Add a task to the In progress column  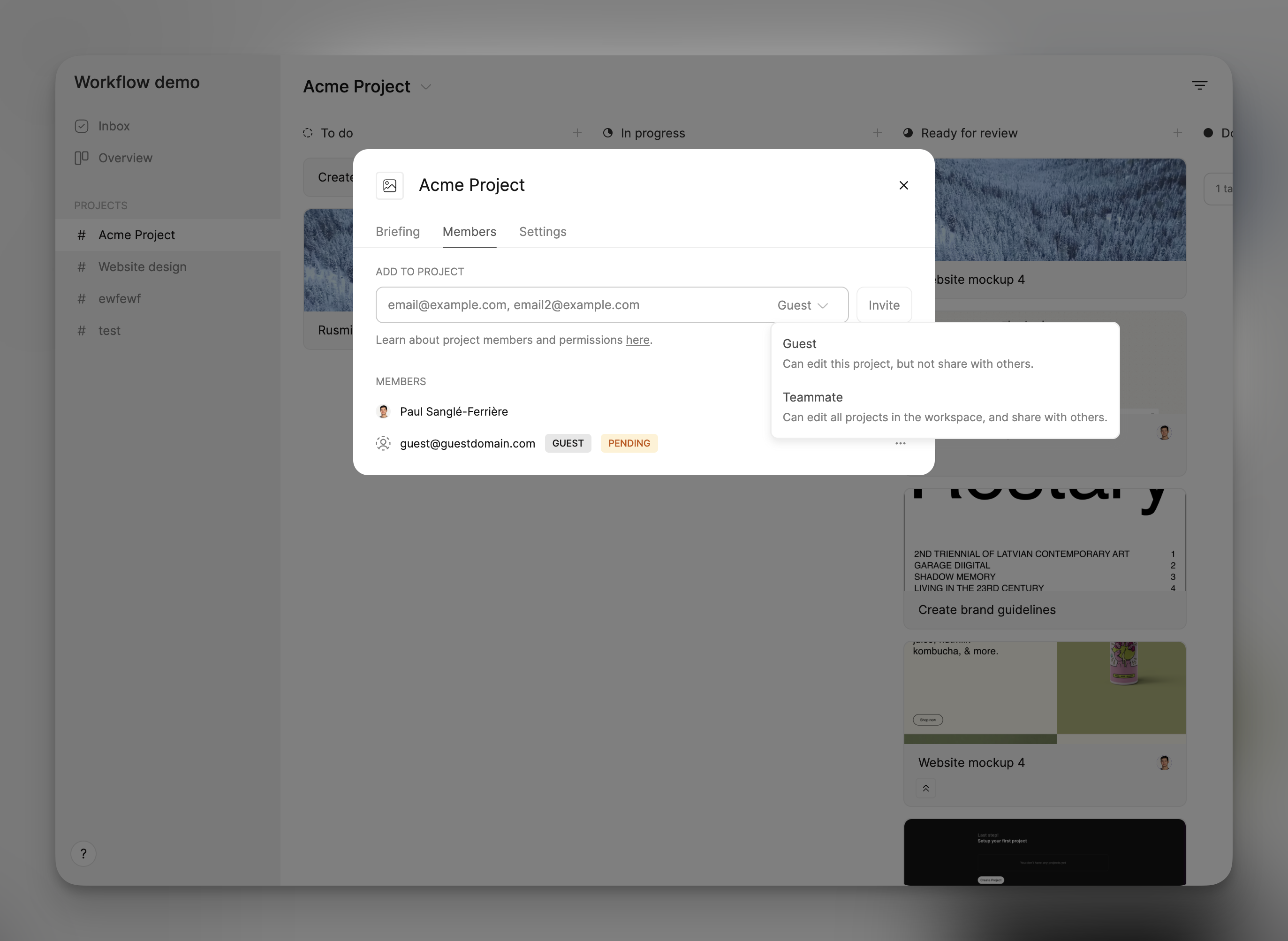877,133
